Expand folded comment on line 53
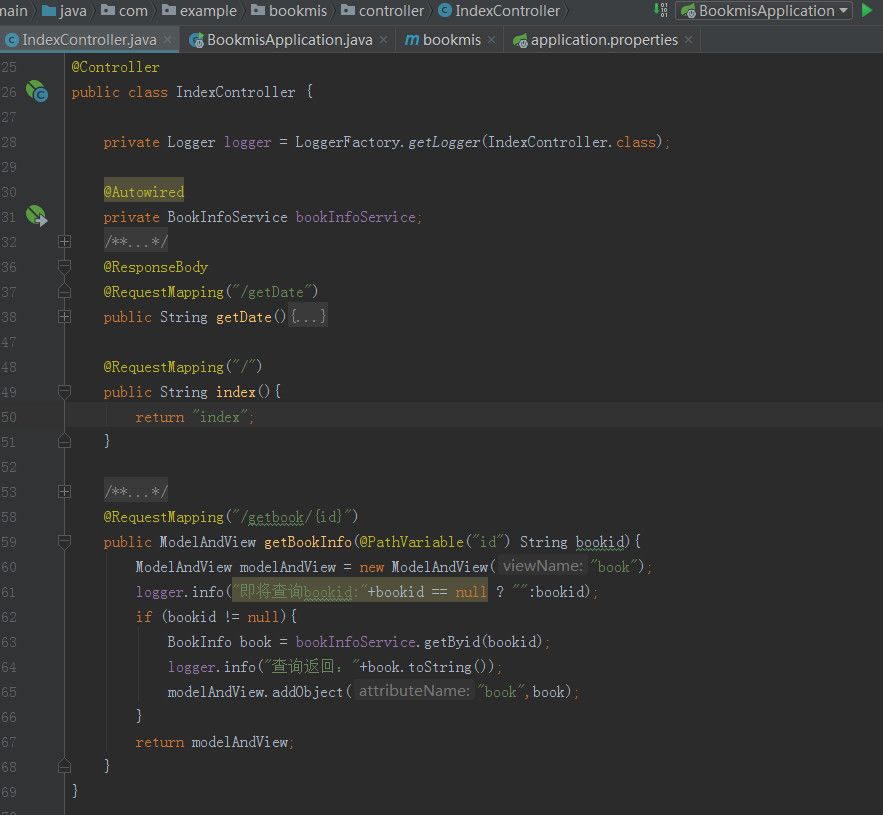883x815 pixels. point(64,492)
